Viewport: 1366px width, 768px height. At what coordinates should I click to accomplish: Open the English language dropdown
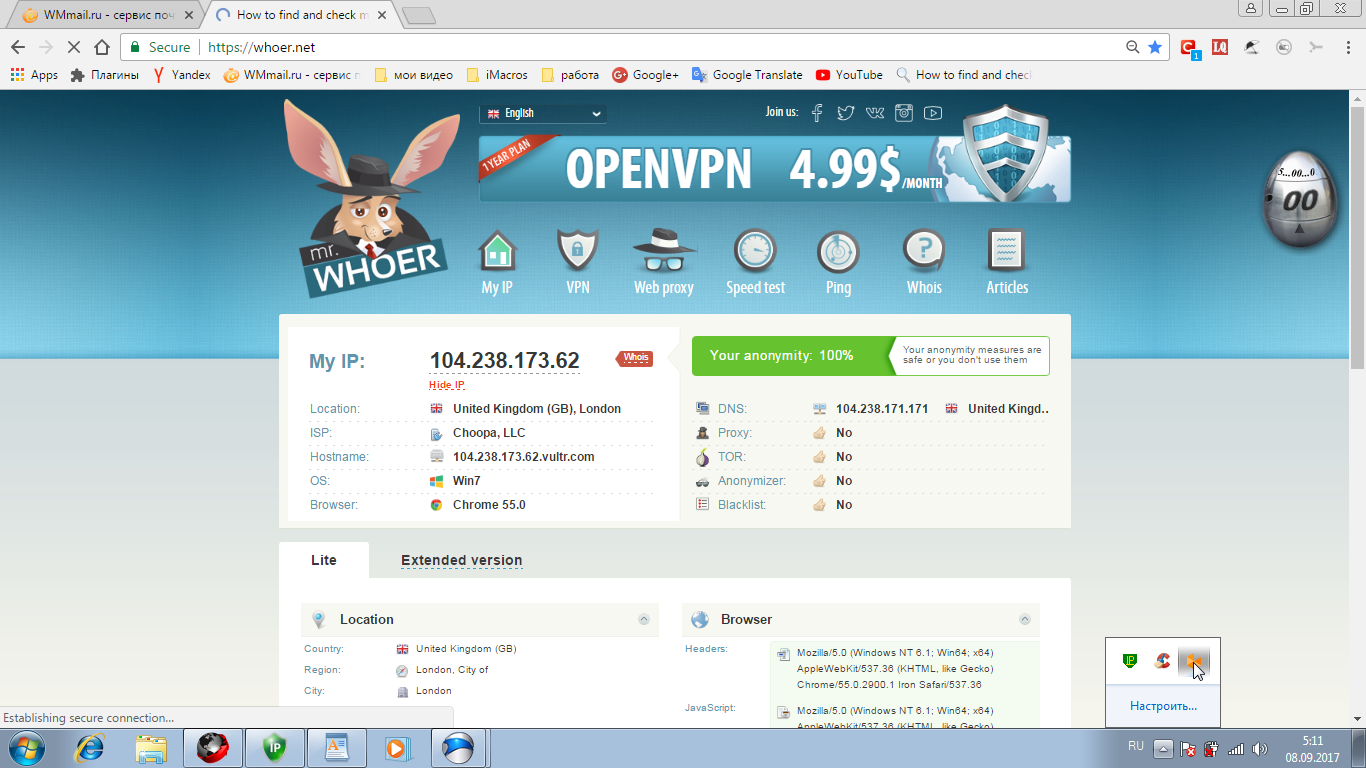coord(543,114)
